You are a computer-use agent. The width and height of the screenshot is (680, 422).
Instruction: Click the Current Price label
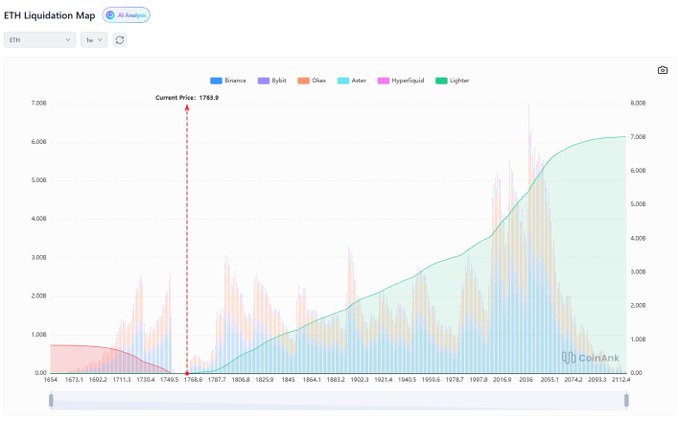click(x=187, y=98)
